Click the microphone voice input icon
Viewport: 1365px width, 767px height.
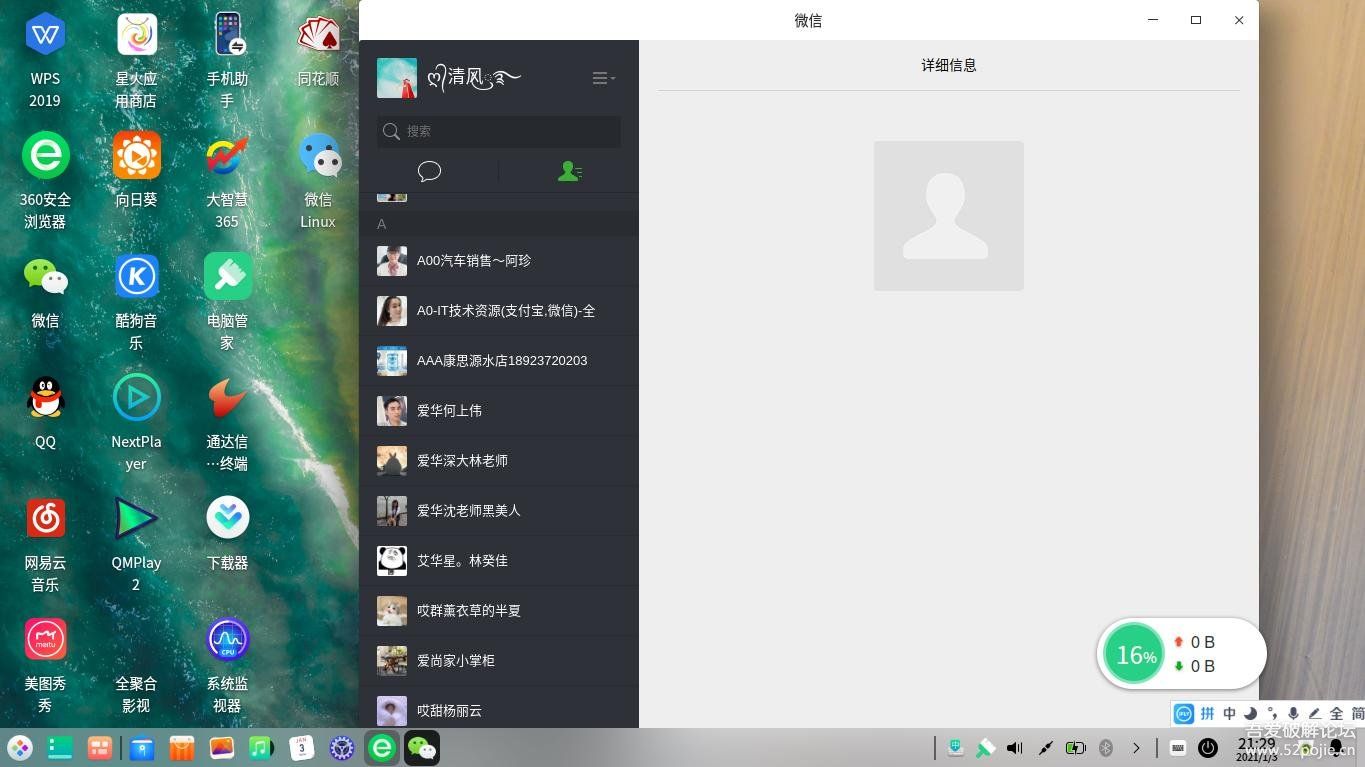tap(1293, 713)
